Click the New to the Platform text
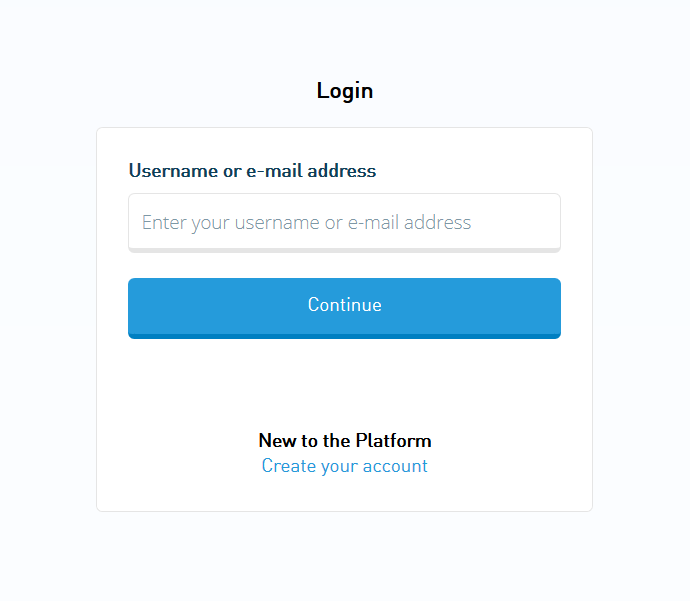690x601 pixels. click(x=345, y=440)
